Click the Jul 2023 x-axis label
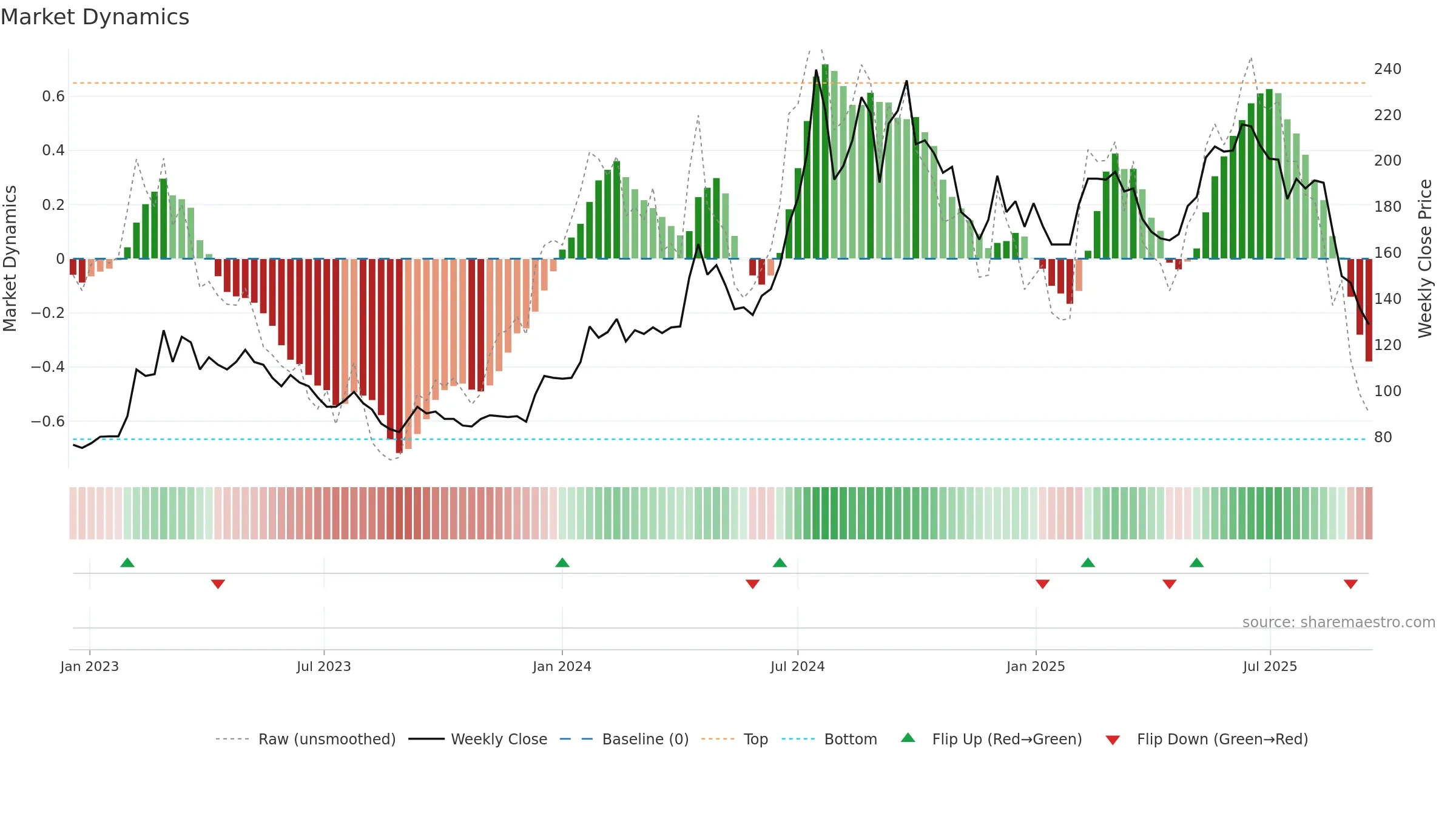 pos(324,666)
